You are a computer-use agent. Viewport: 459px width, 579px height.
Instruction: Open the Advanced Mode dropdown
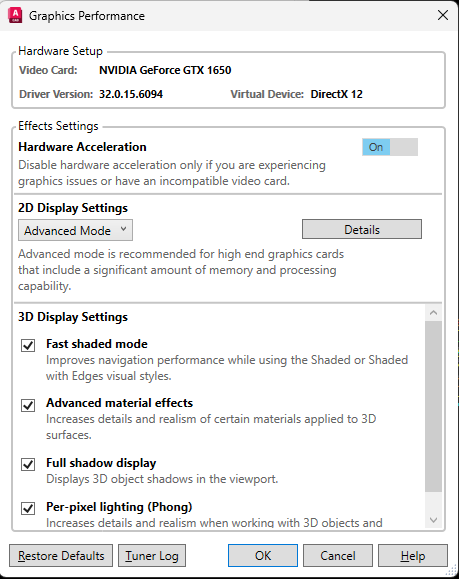[x=75, y=230]
